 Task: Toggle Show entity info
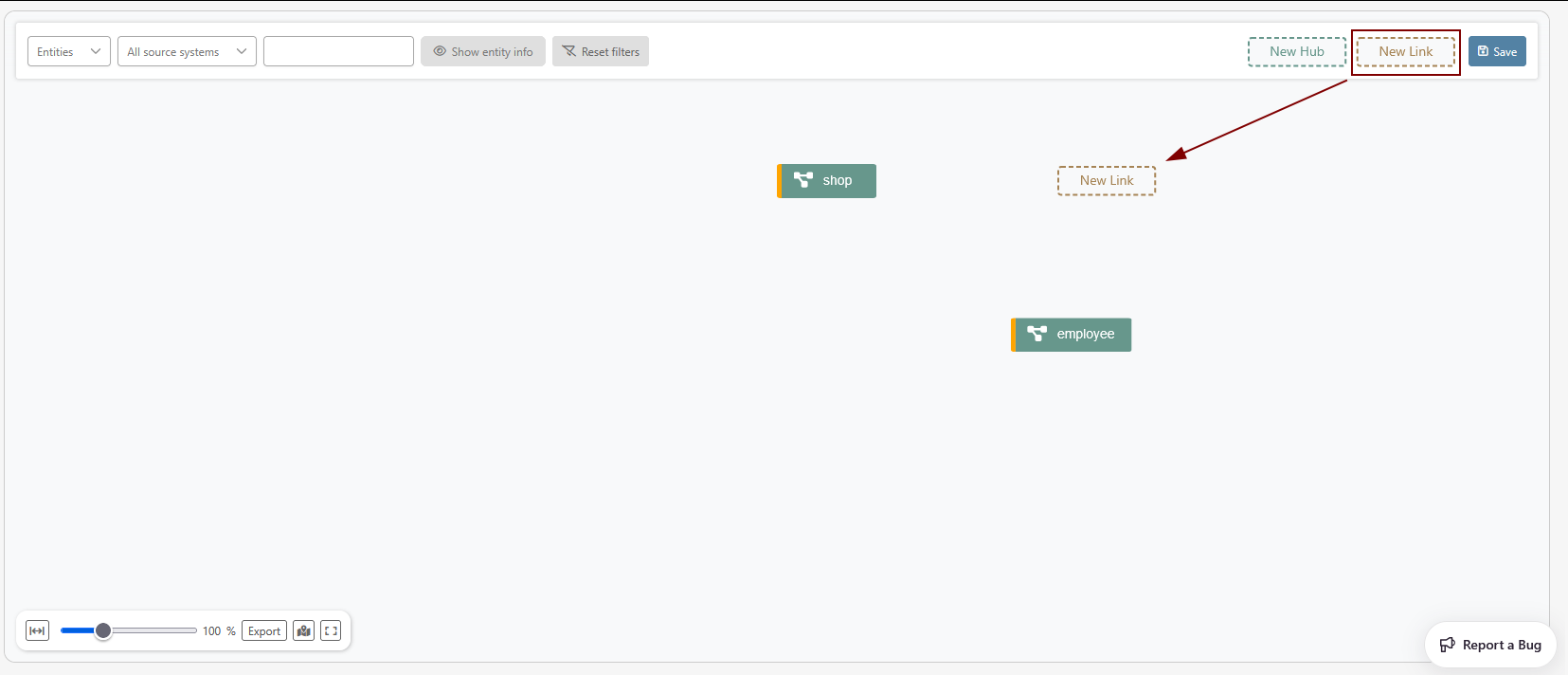(x=483, y=51)
